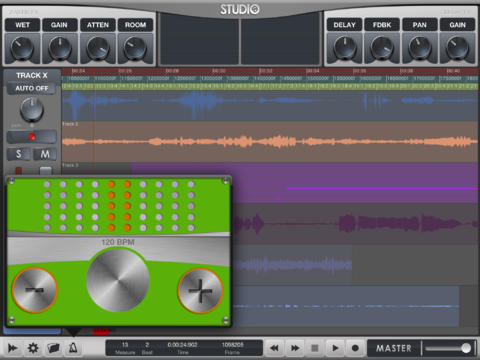
Task: Click the FDBK label button
Action: pyautogui.click(x=382, y=25)
